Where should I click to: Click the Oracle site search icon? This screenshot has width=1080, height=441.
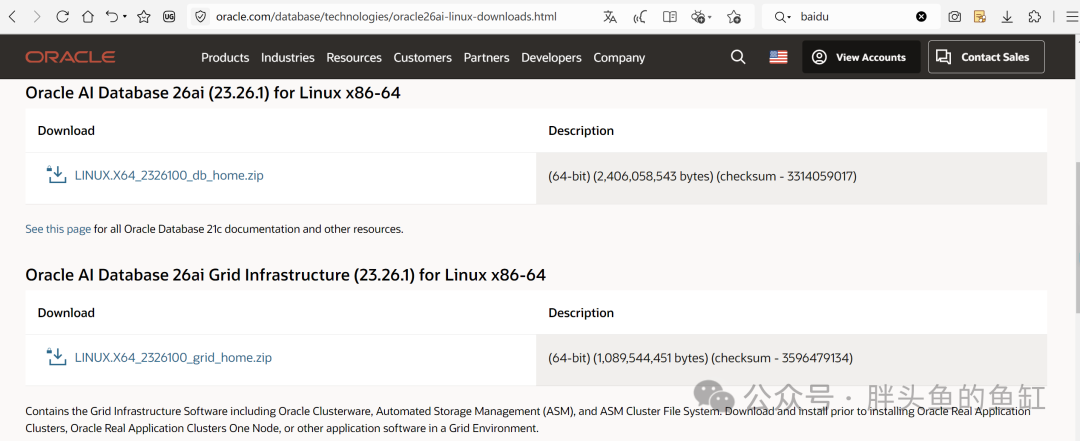coord(738,57)
